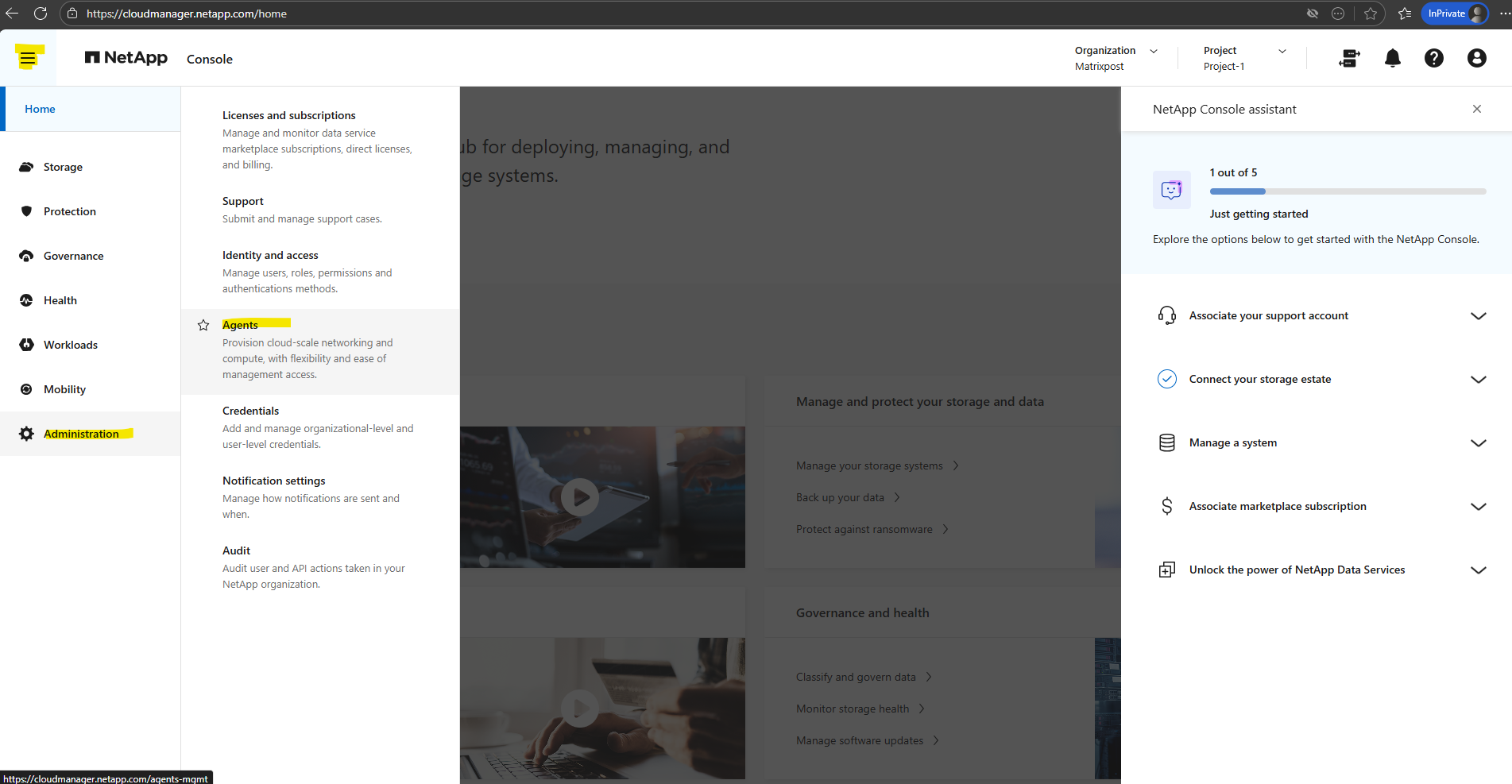The image size is (1512, 784).
Task: Select Home in the sidebar
Action: tap(91, 109)
